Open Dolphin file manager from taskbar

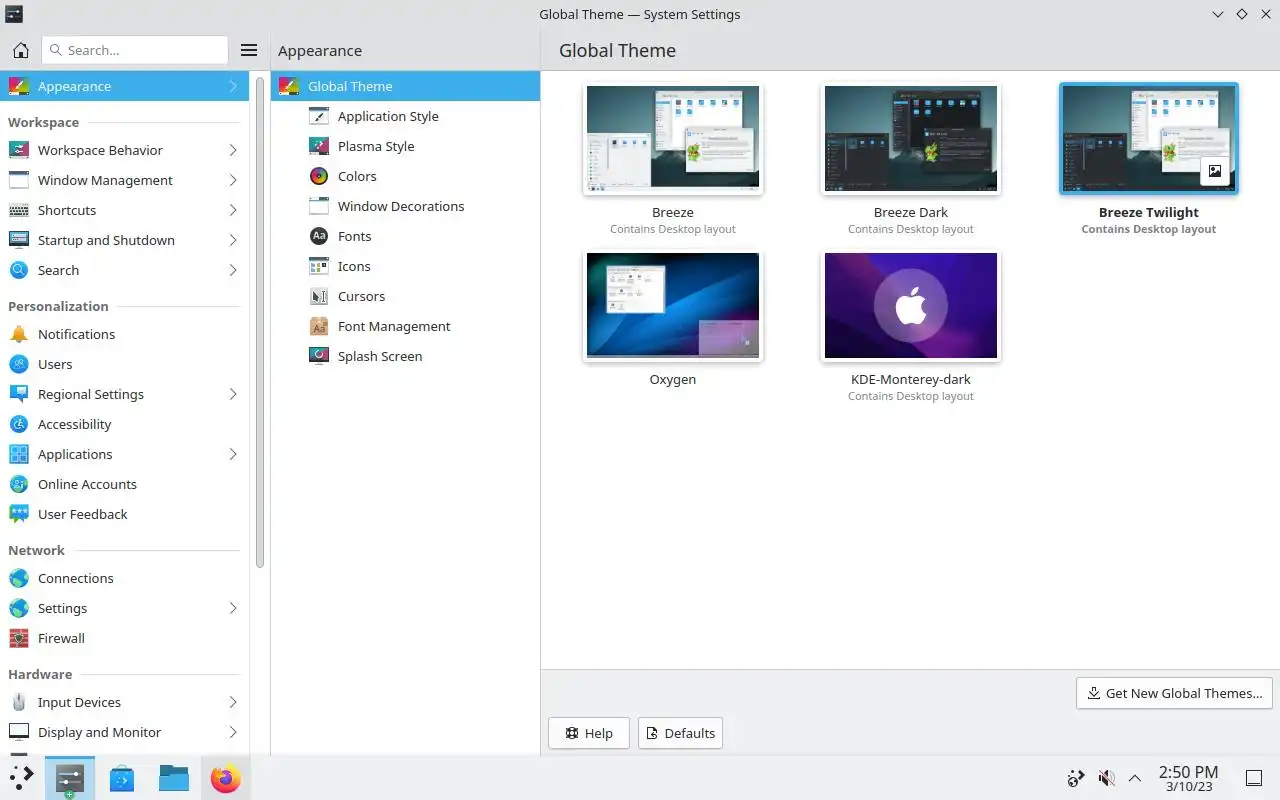(x=174, y=778)
